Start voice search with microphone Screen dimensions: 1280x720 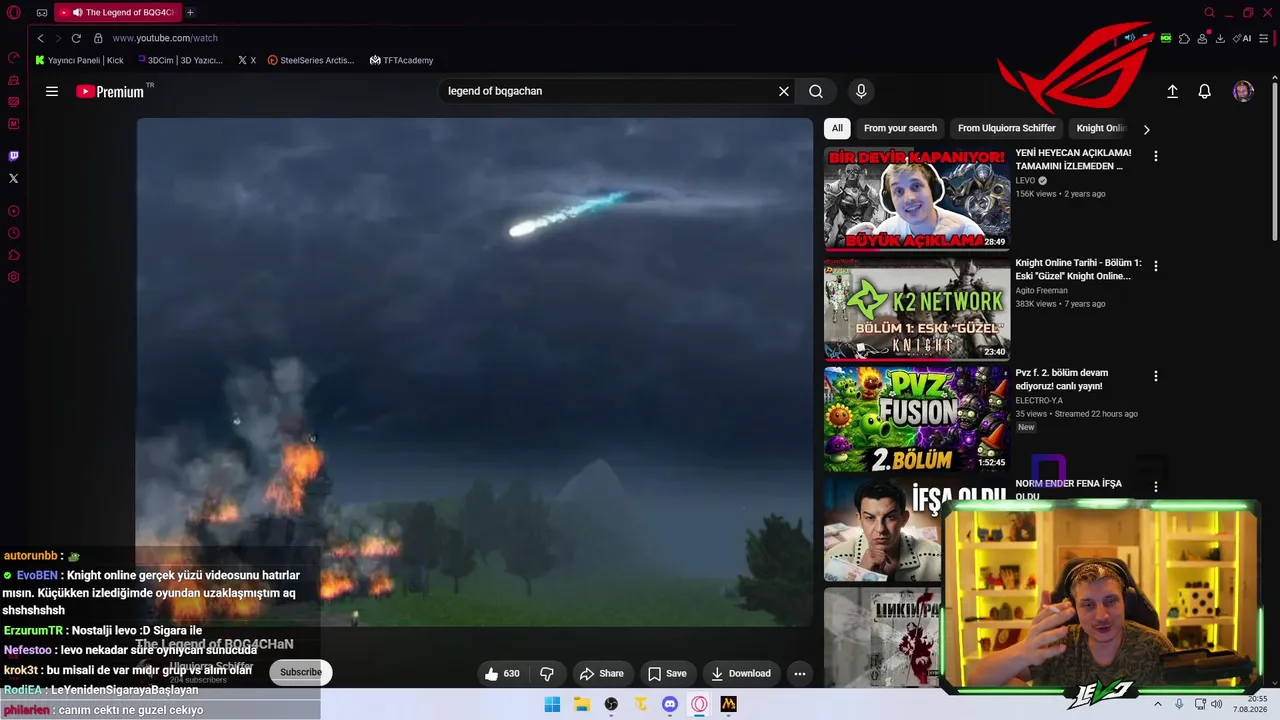click(x=861, y=91)
